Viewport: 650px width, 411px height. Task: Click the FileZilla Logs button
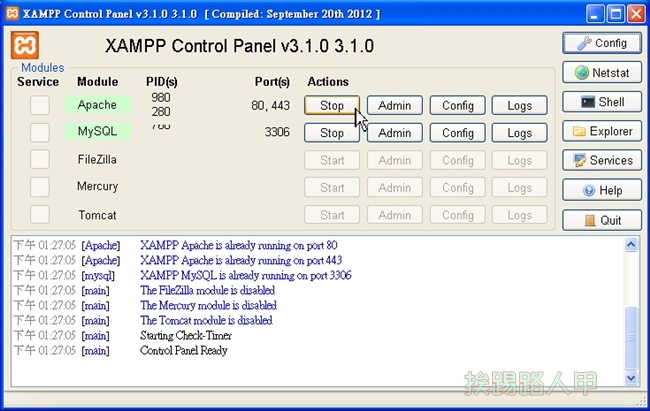[x=519, y=160]
